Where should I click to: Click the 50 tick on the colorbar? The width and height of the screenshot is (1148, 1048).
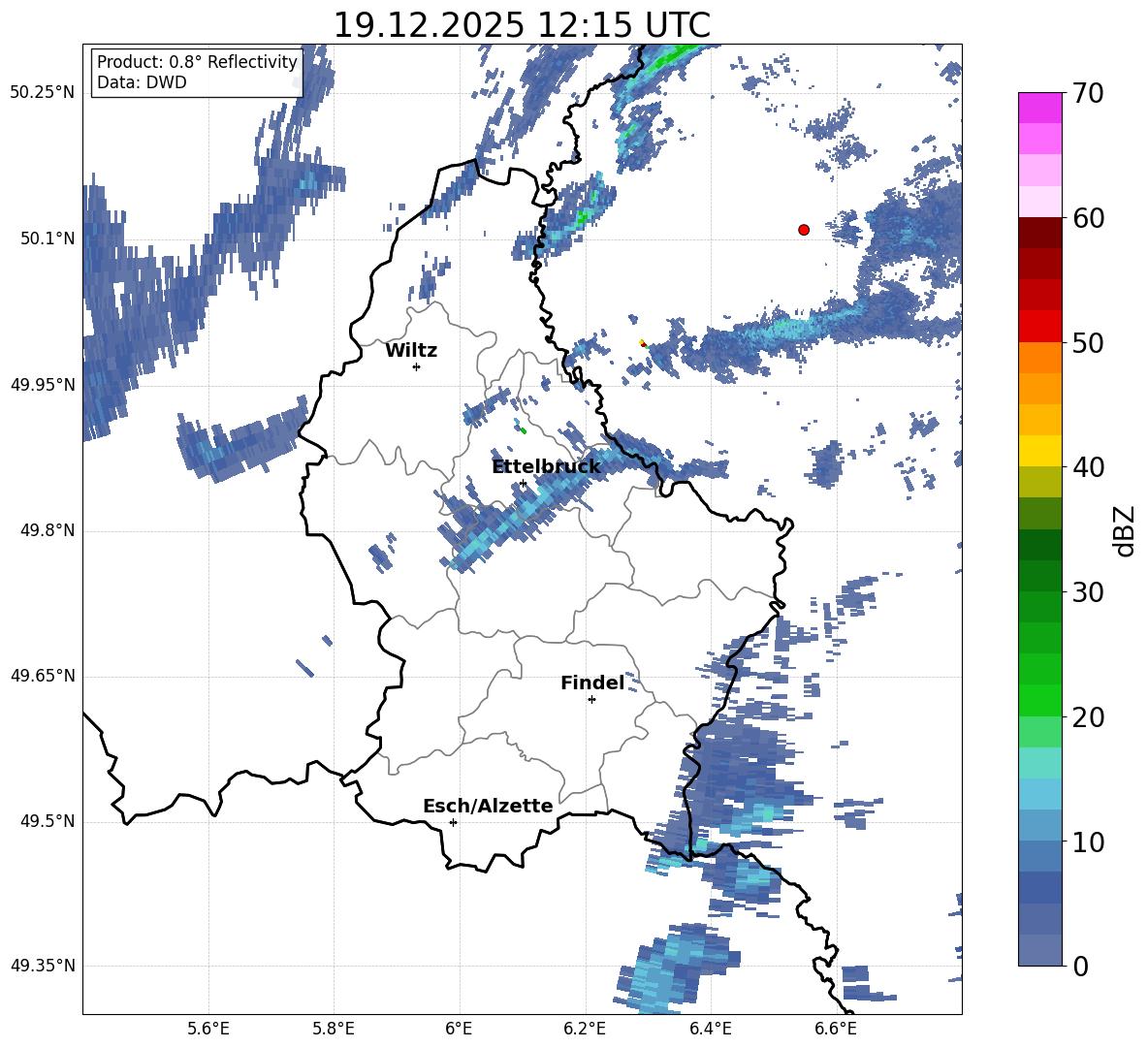point(1087,343)
